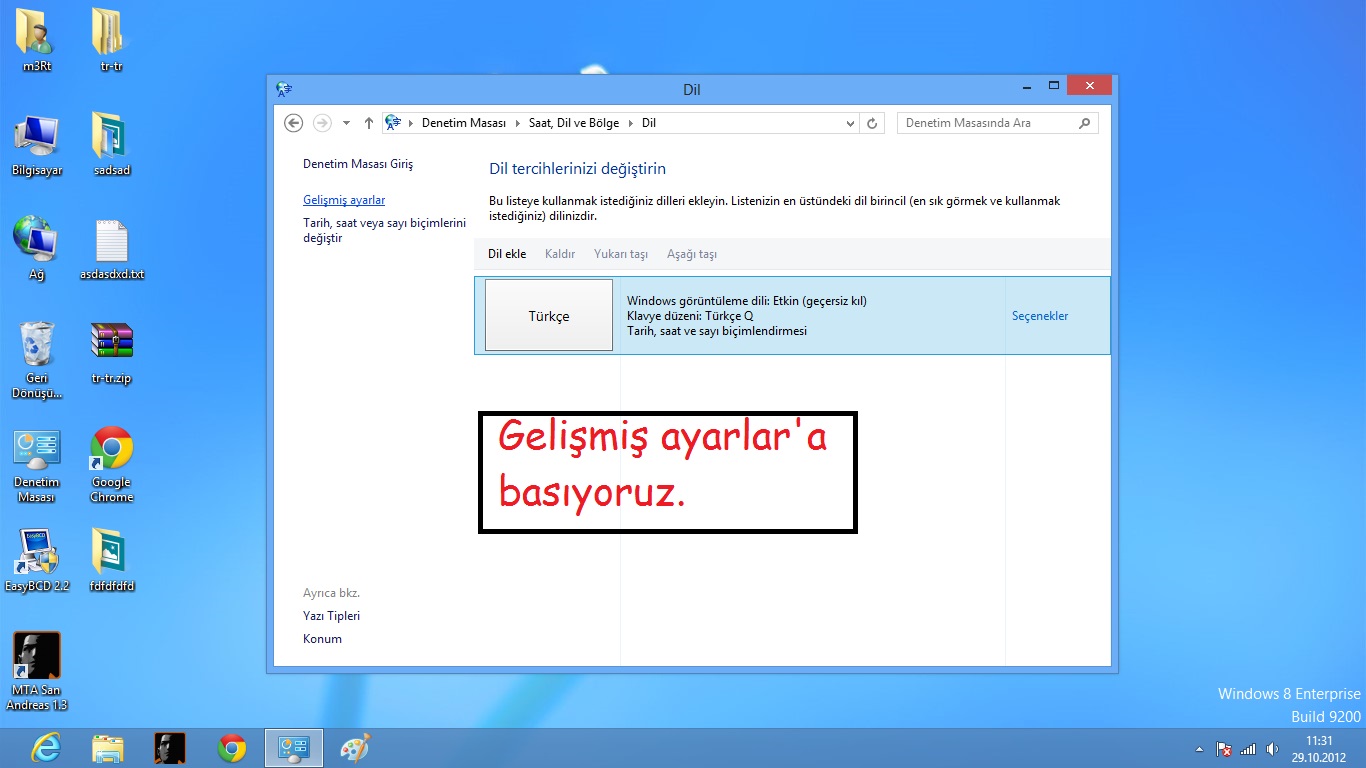
Task: Open Chrome from the taskbar
Action: coord(232,748)
